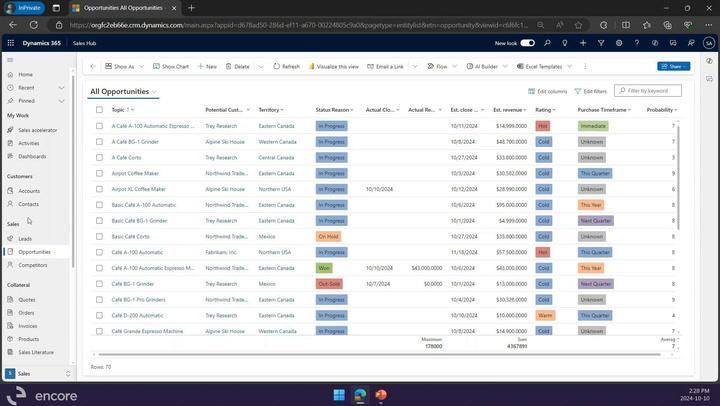The height and width of the screenshot is (406, 720).
Task: Select checkbox for A Cafe Corto row
Action: pyautogui.click(x=99, y=158)
